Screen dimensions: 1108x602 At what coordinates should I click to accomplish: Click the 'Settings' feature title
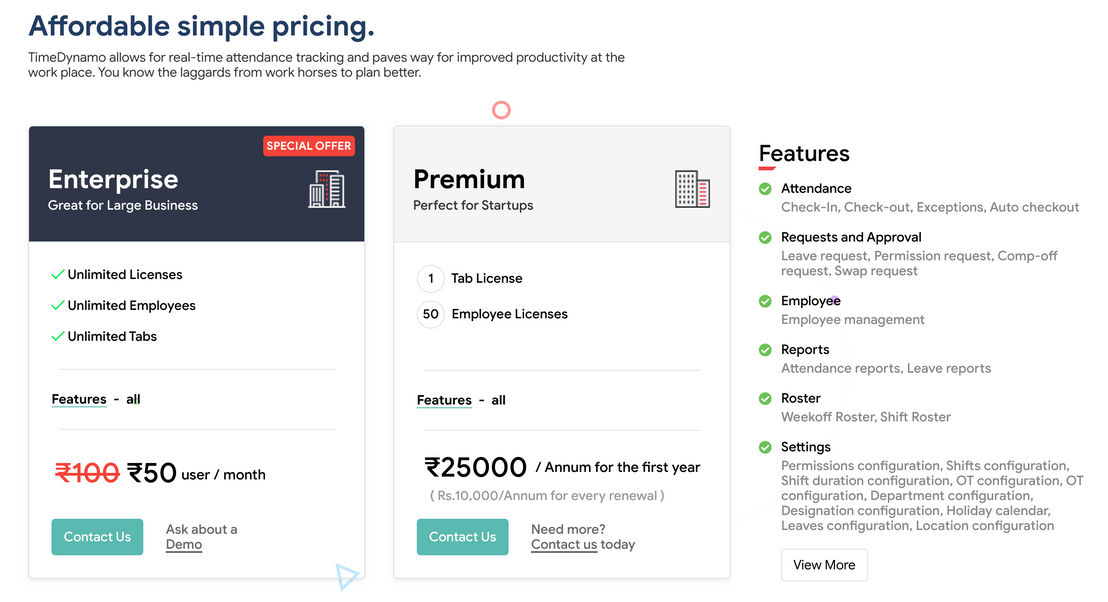[806, 447]
